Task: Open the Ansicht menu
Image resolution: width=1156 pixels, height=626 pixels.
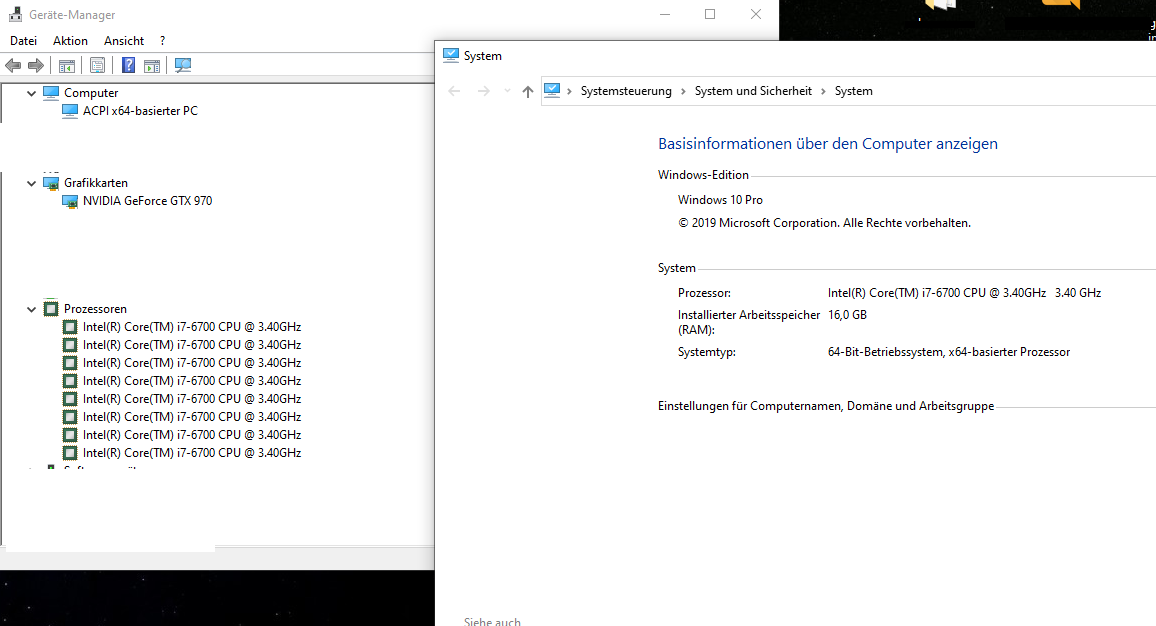Action: [x=124, y=41]
